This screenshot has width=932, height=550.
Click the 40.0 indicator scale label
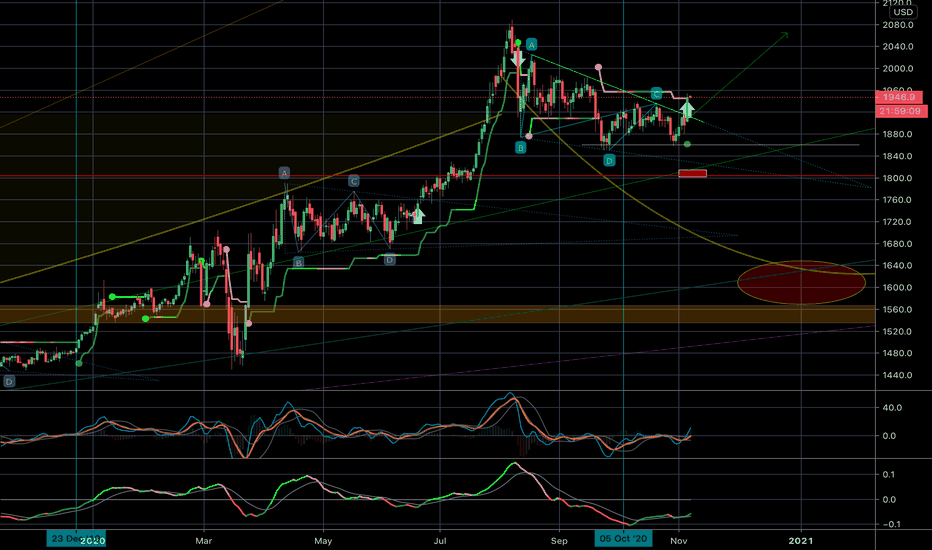pos(892,408)
